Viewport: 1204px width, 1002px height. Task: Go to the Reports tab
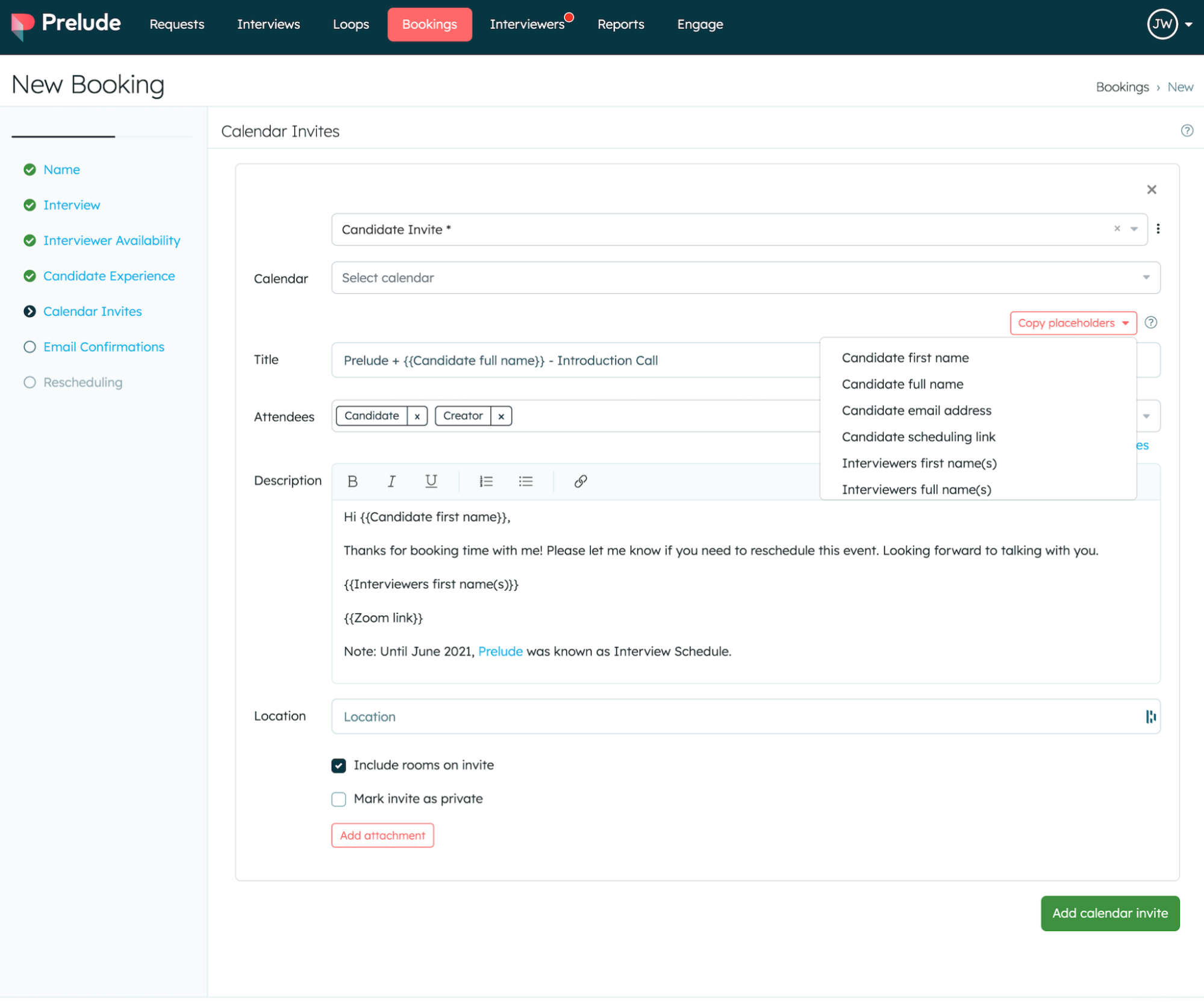(x=620, y=24)
